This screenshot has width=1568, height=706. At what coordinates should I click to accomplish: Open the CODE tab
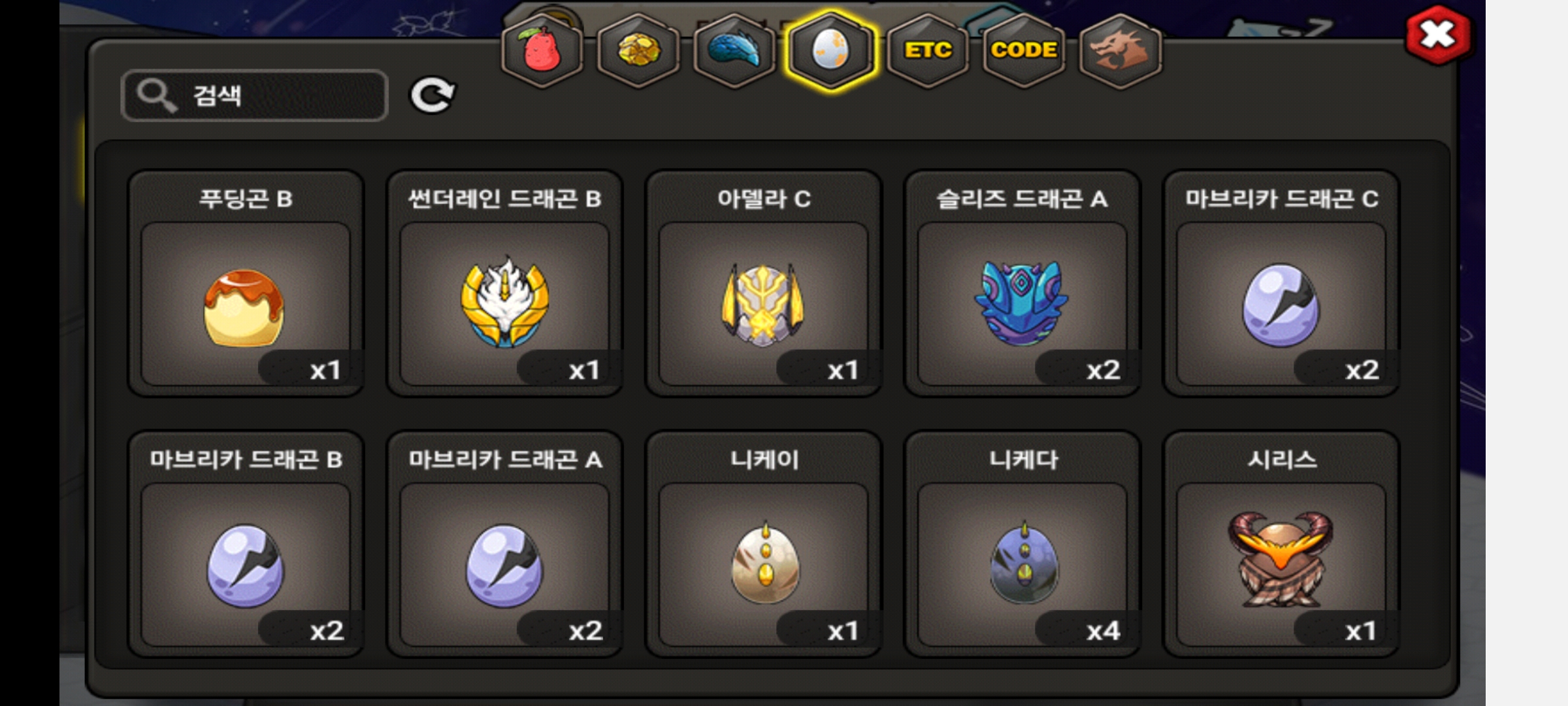click(1024, 50)
